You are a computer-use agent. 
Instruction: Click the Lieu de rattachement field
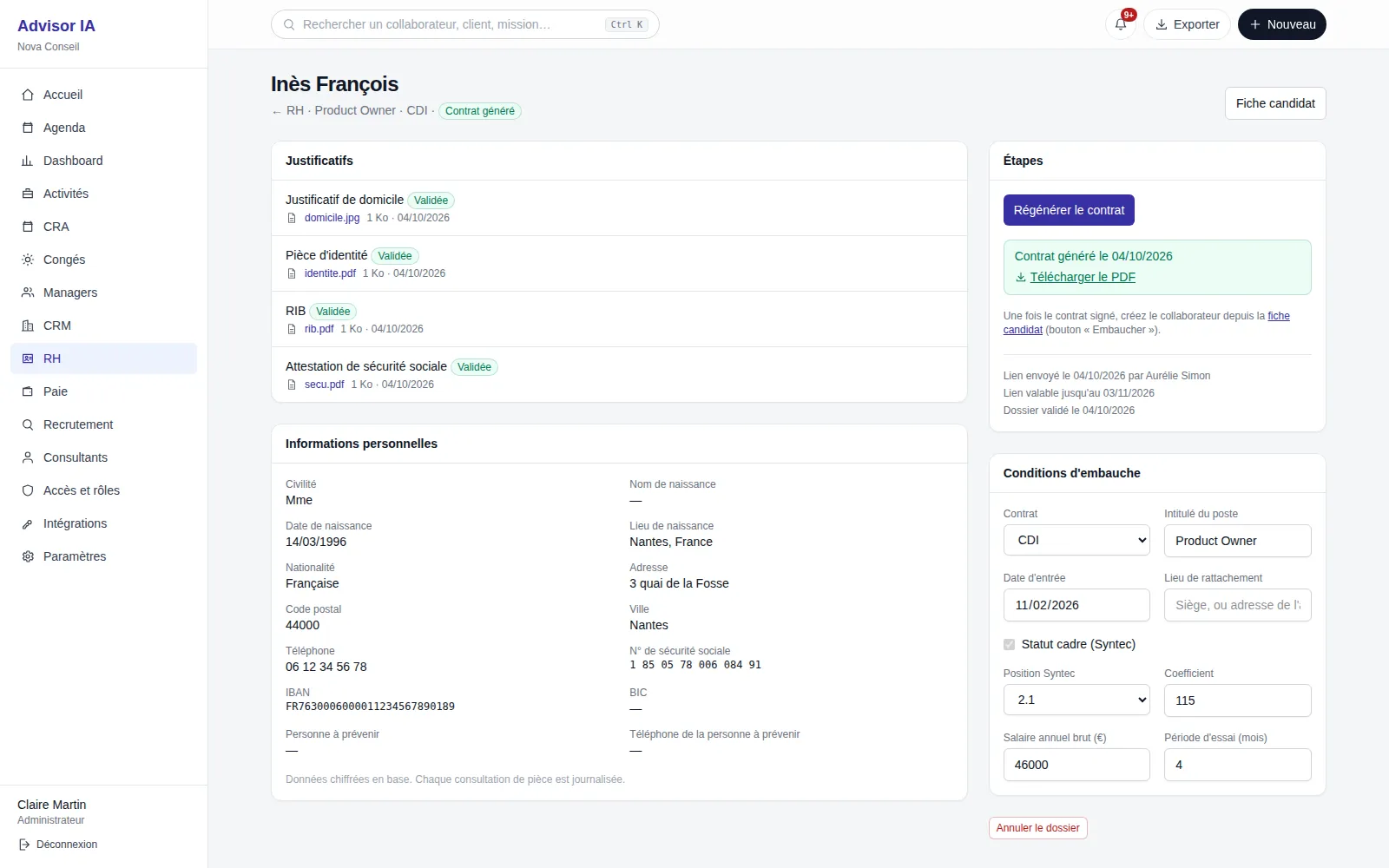(x=1237, y=605)
